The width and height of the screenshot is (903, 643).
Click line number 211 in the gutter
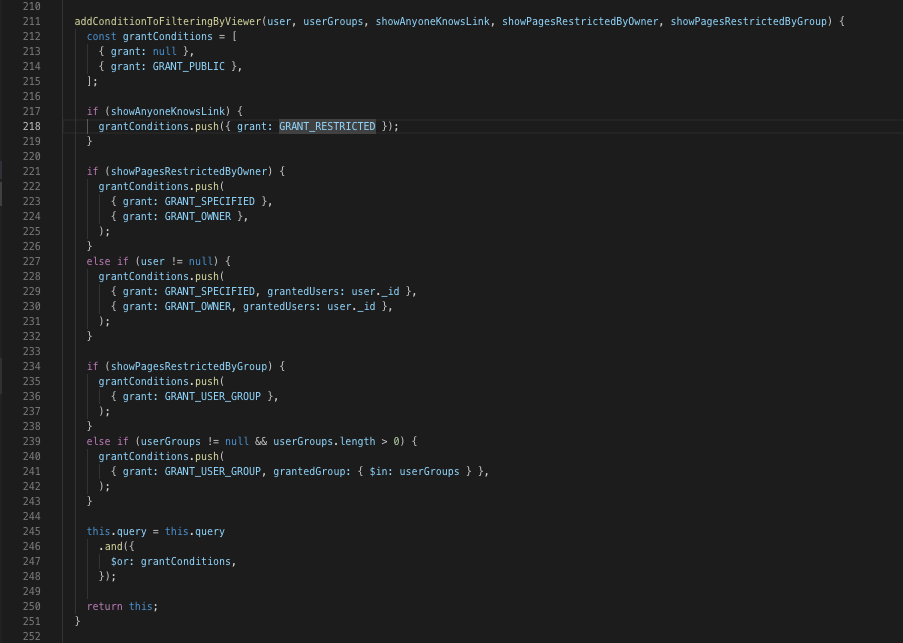[32, 21]
